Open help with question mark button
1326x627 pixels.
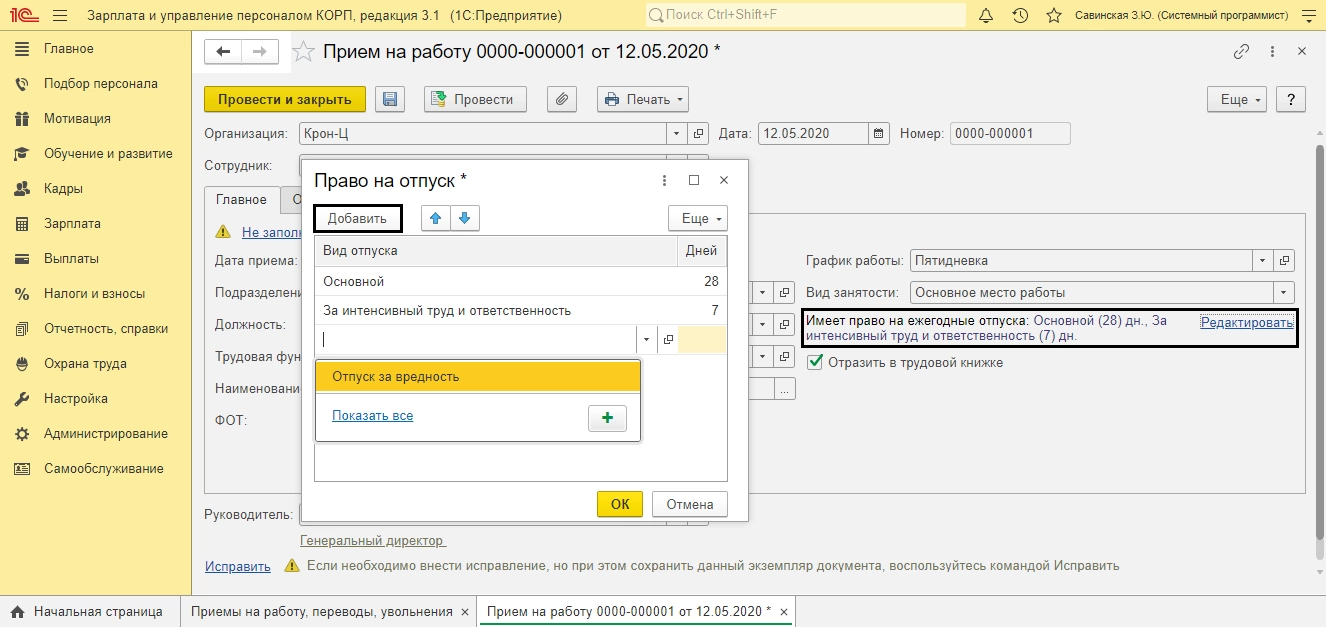pos(1292,99)
